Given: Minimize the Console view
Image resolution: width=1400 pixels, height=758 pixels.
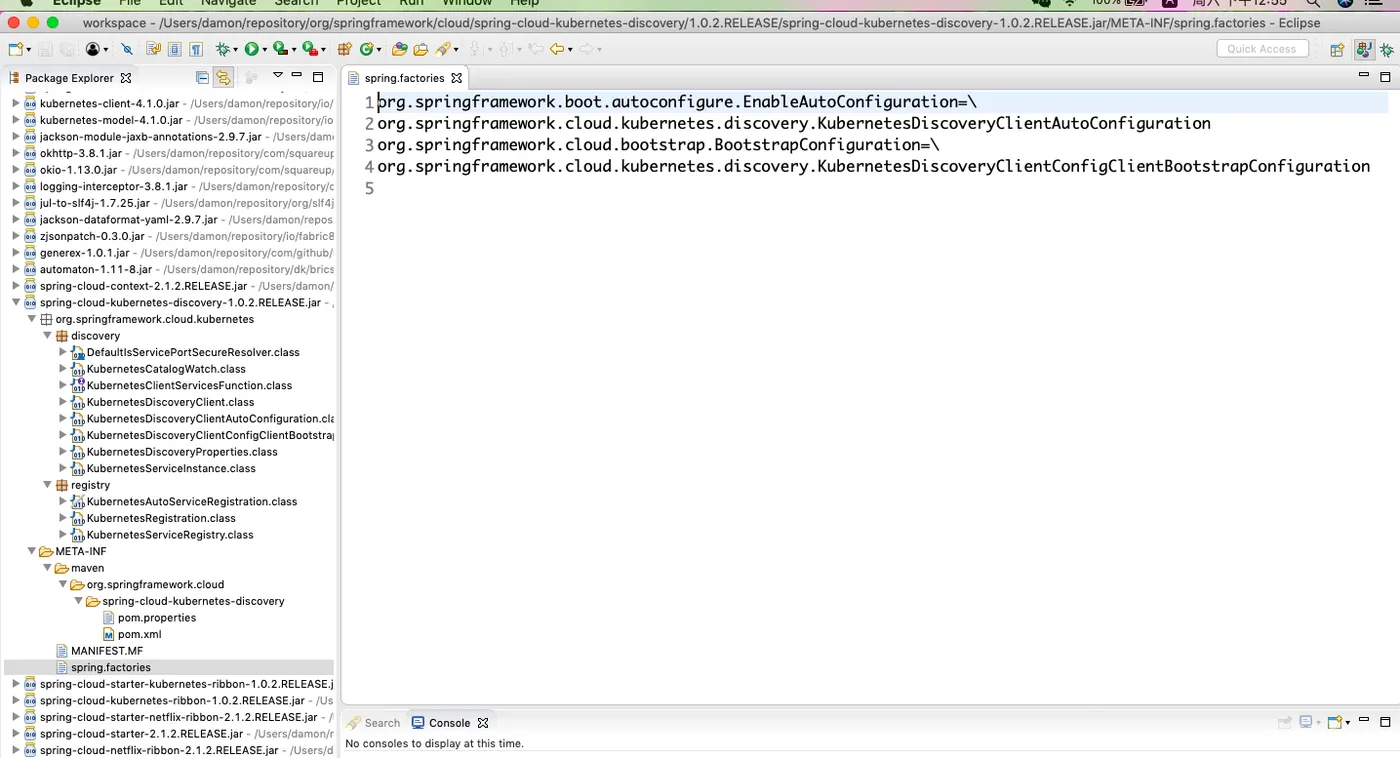Looking at the screenshot, I should 1365,721.
